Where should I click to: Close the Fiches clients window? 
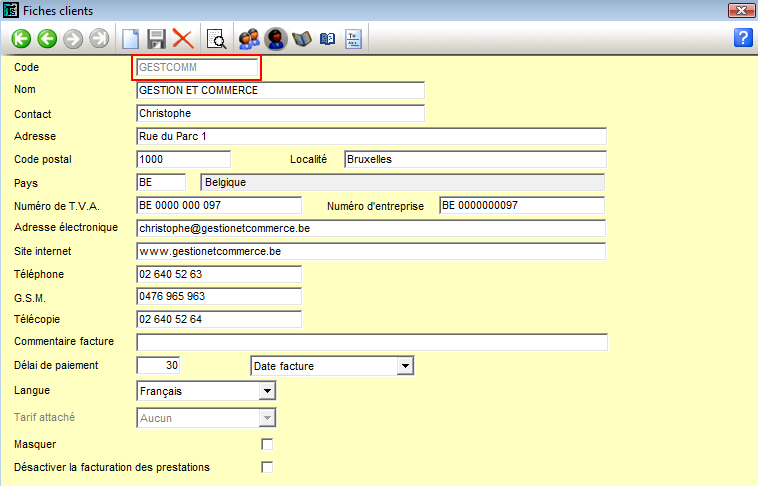pos(741,10)
